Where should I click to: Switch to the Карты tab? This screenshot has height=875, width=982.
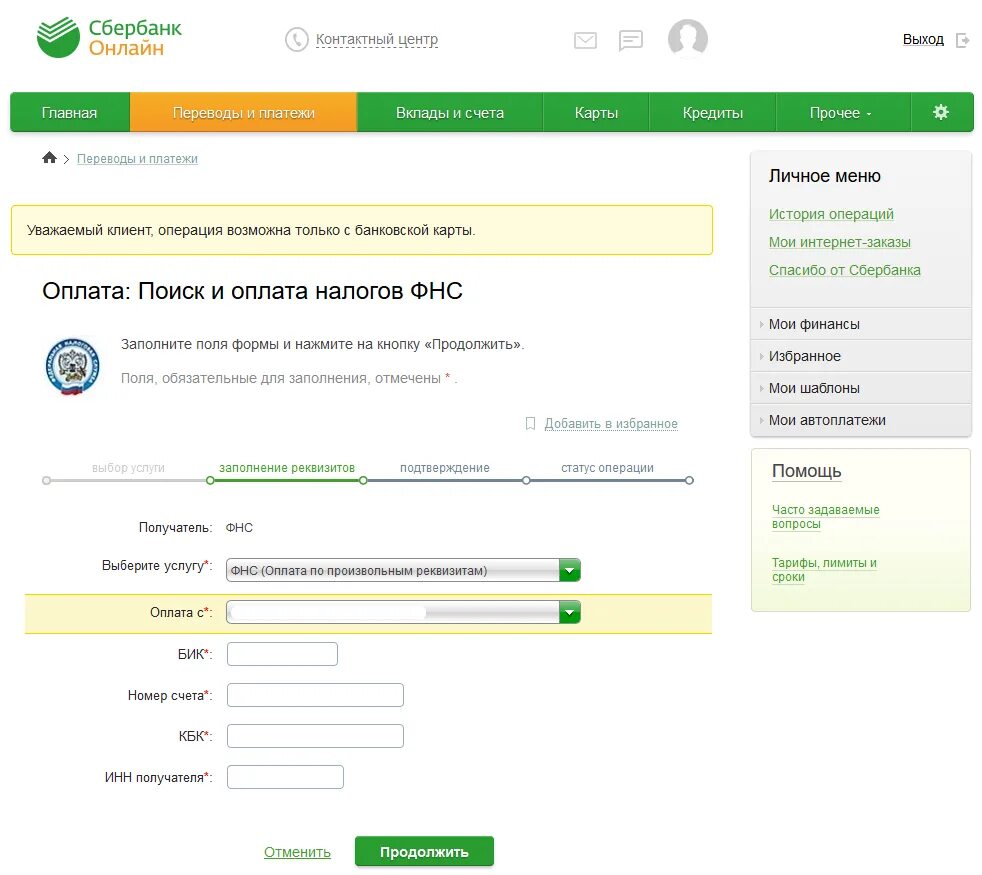tap(596, 113)
